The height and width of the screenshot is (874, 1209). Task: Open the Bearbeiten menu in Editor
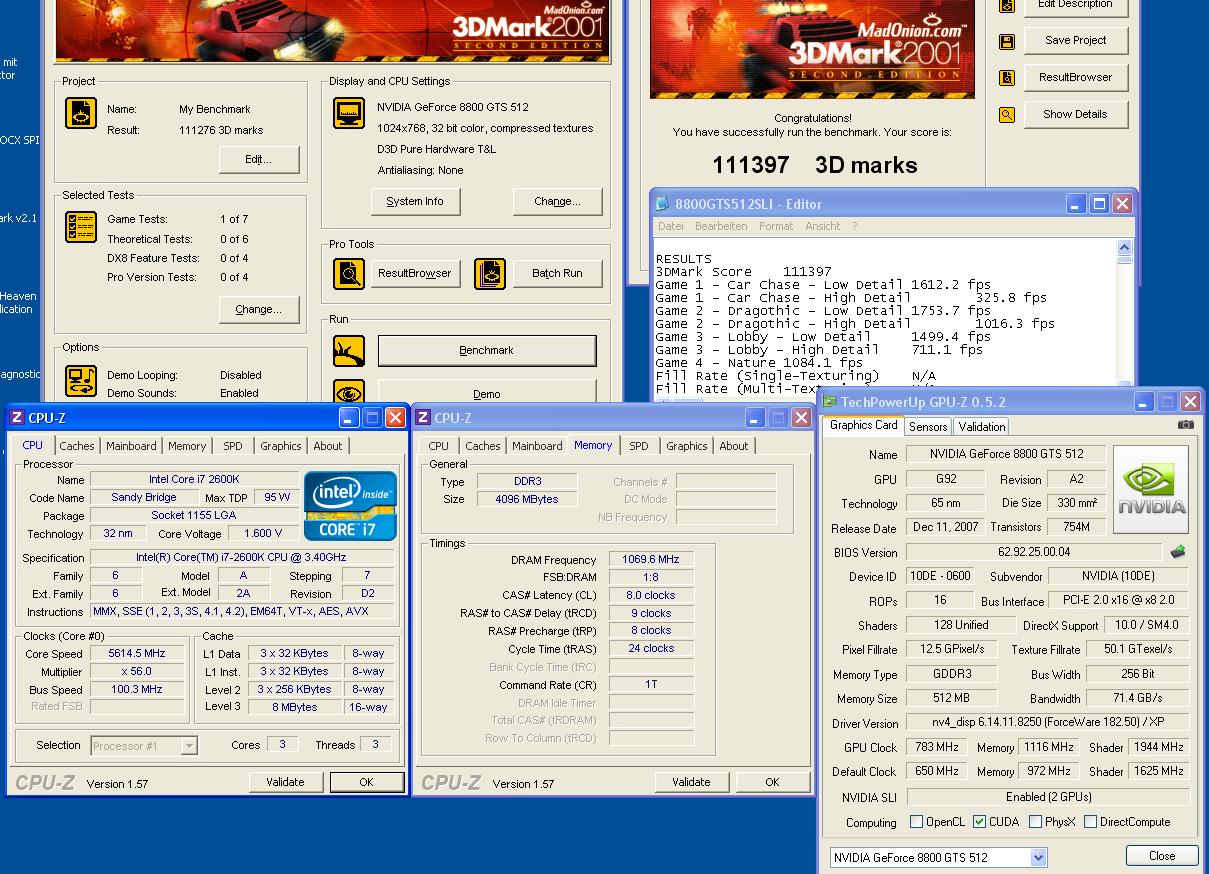(x=721, y=226)
